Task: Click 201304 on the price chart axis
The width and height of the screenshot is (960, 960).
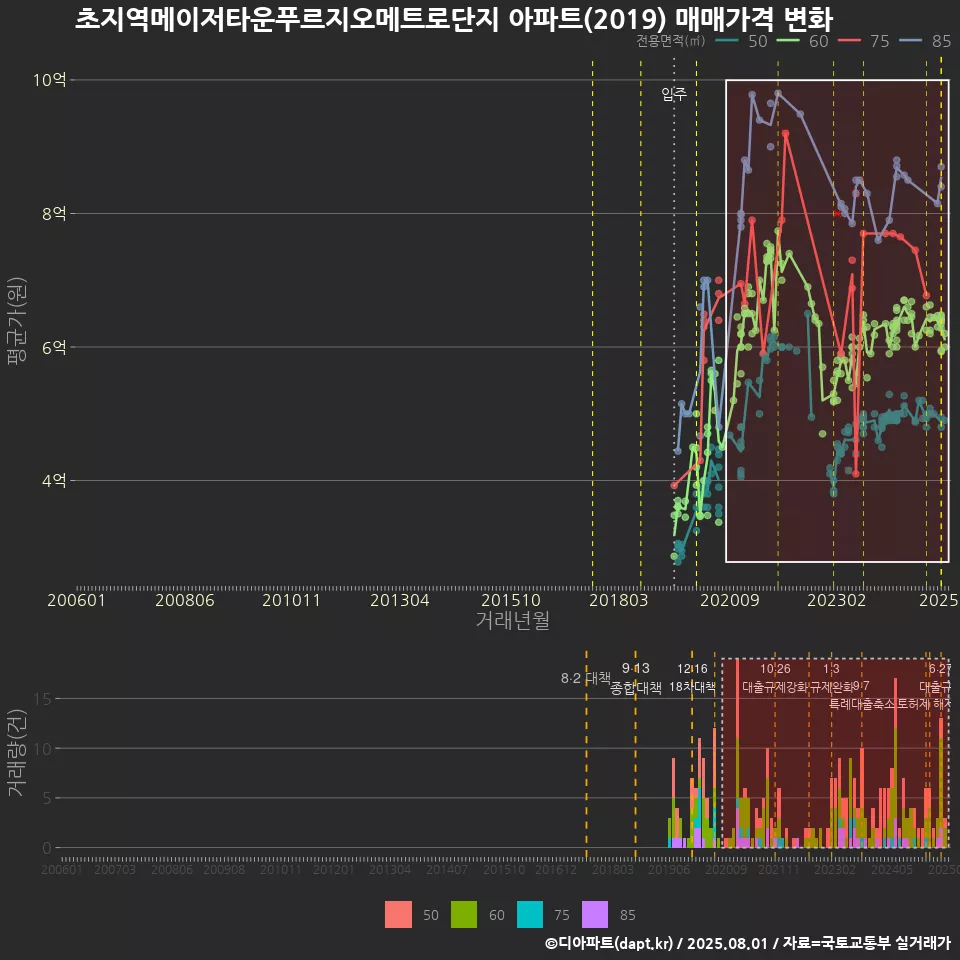Action: coord(400,600)
